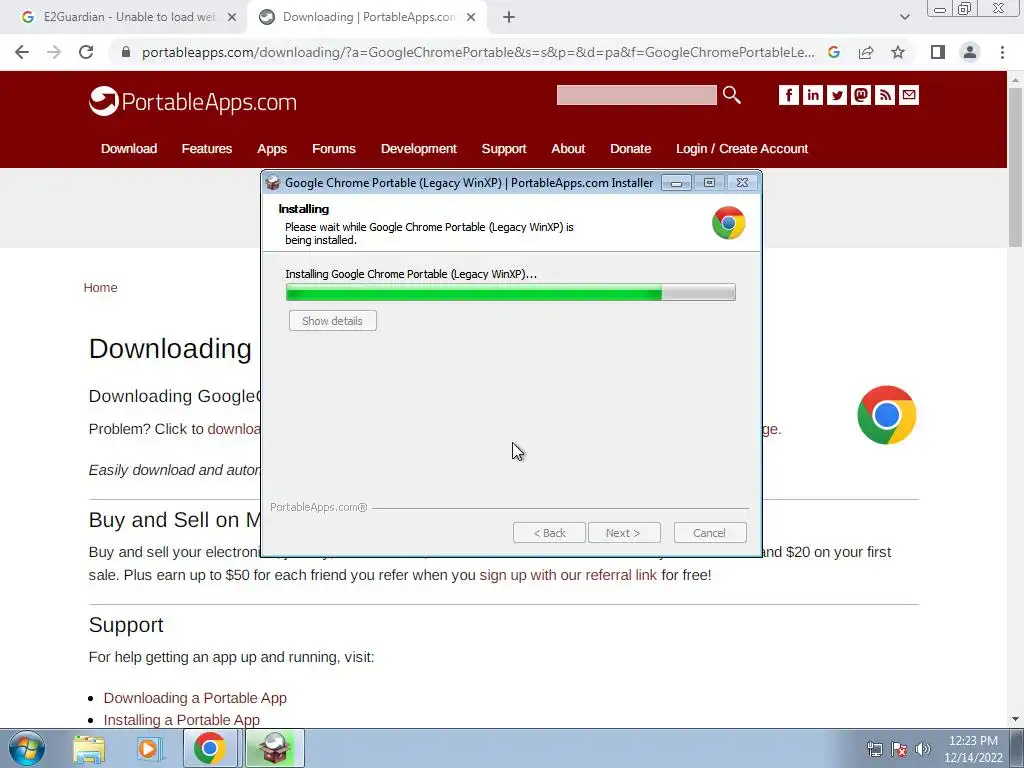Click large Chrome logo on webpage
The image size is (1024, 768).
click(x=886, y=415)
